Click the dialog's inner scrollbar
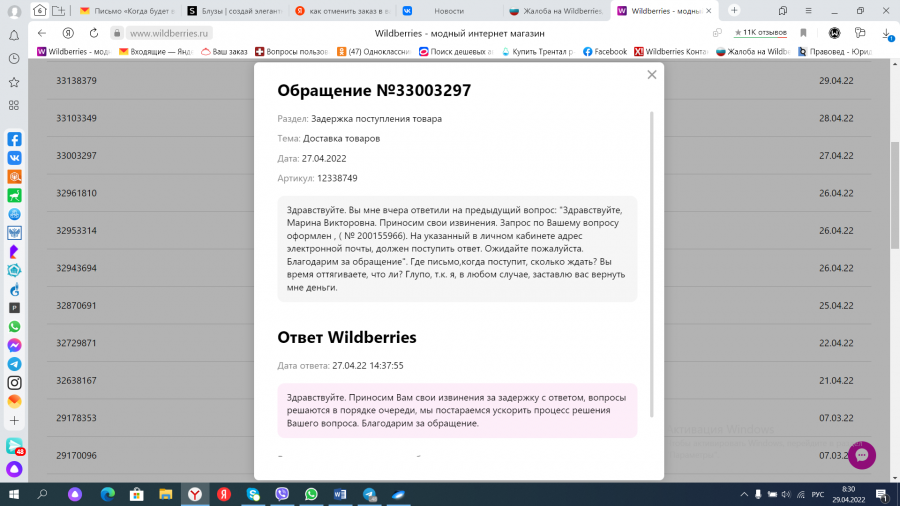This screenshot has height=506, width=900. click(651, 264)
